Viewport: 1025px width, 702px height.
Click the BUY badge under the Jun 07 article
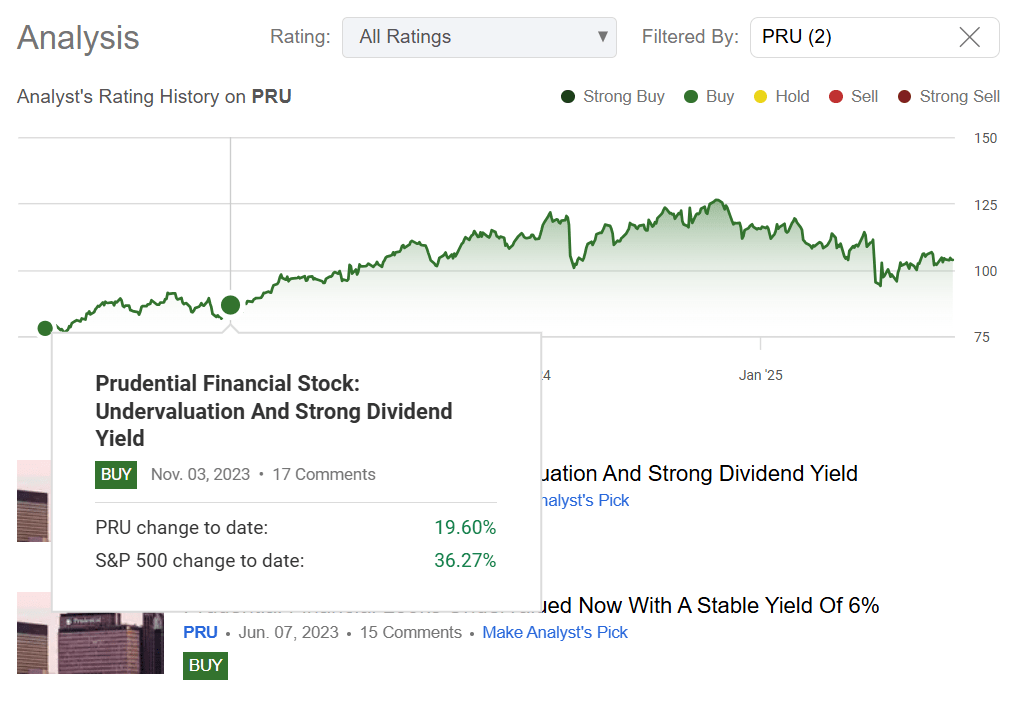pos(204,665)
